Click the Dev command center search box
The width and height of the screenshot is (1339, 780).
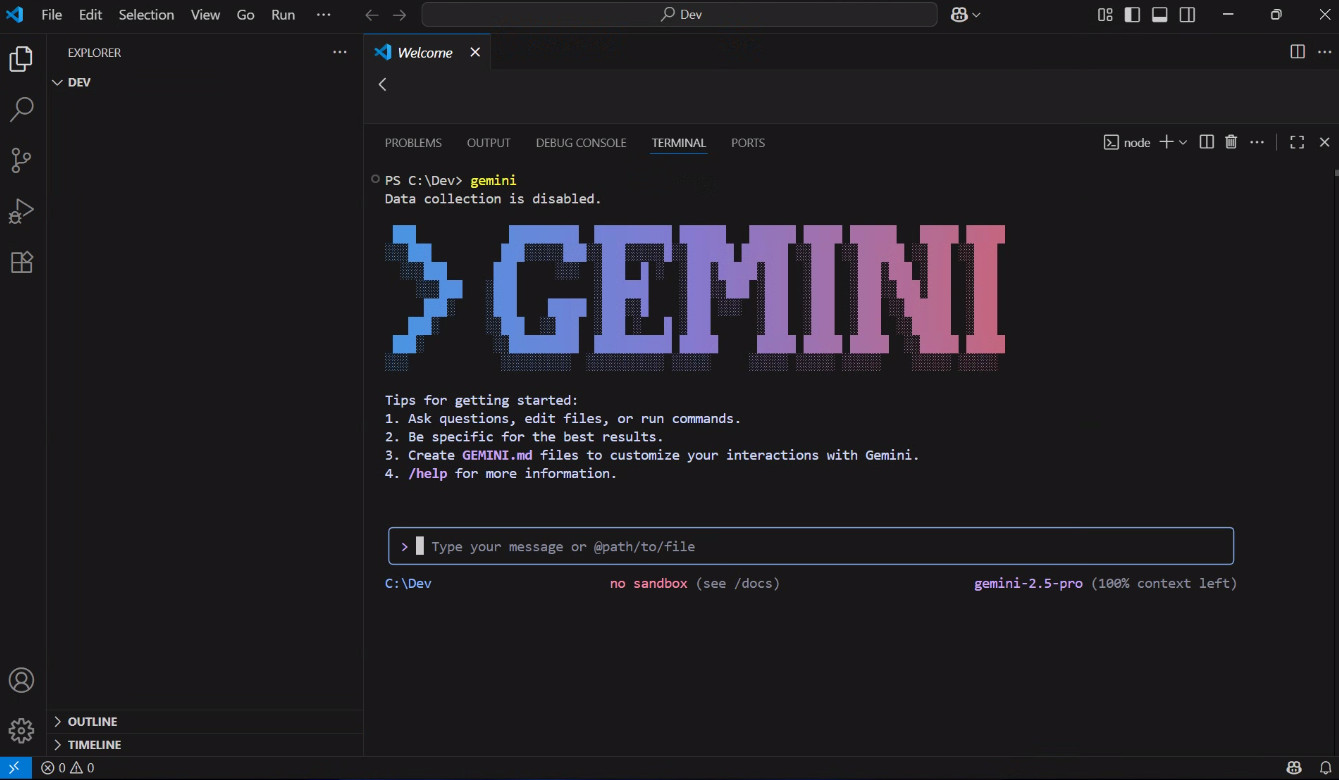pos(680,15)
